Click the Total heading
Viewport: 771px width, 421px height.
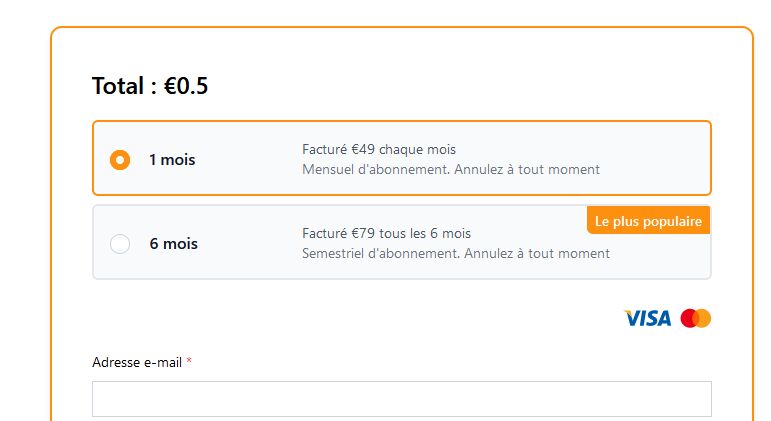[150, 86]
